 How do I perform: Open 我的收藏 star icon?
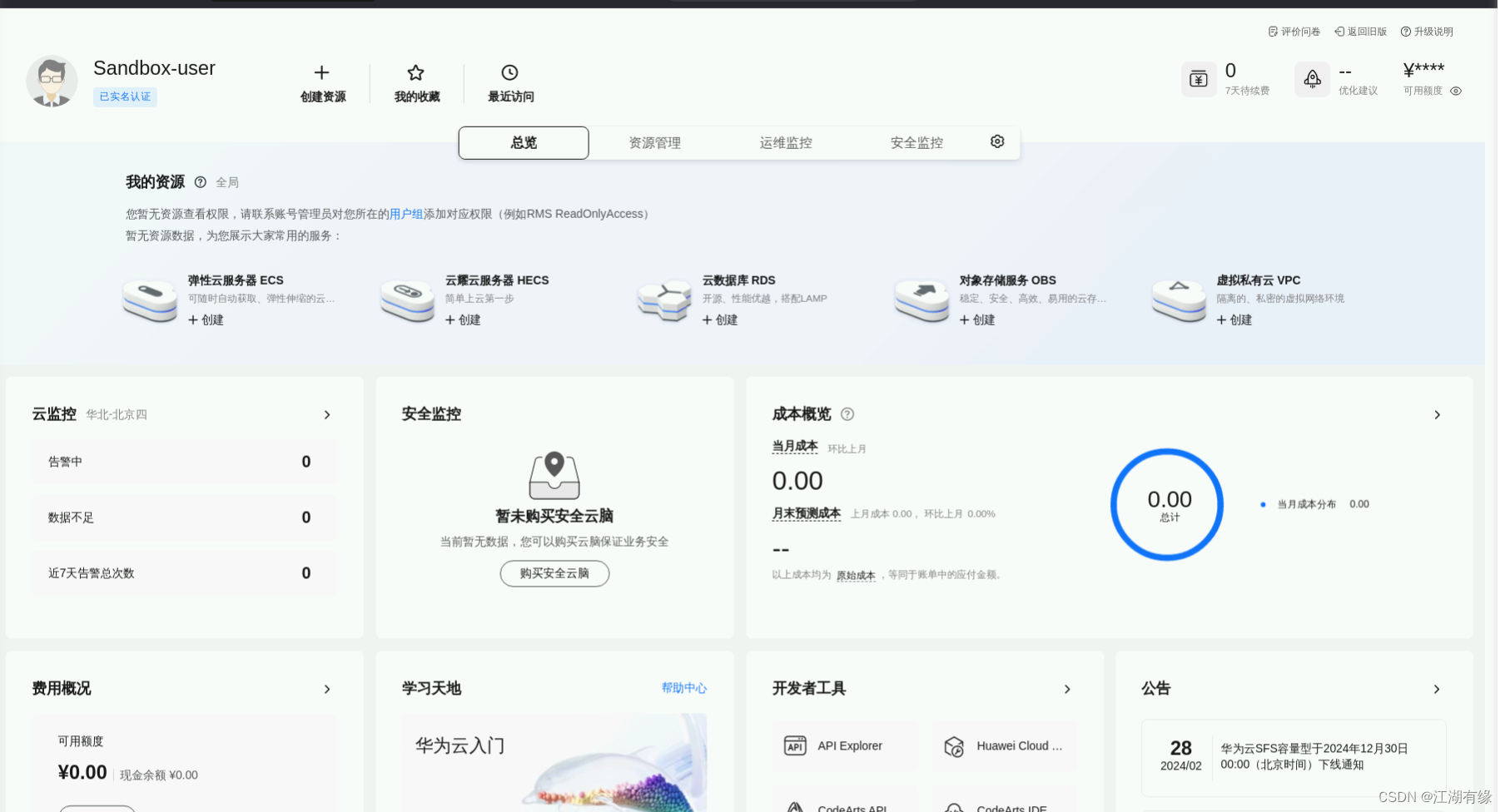(416, 72)
